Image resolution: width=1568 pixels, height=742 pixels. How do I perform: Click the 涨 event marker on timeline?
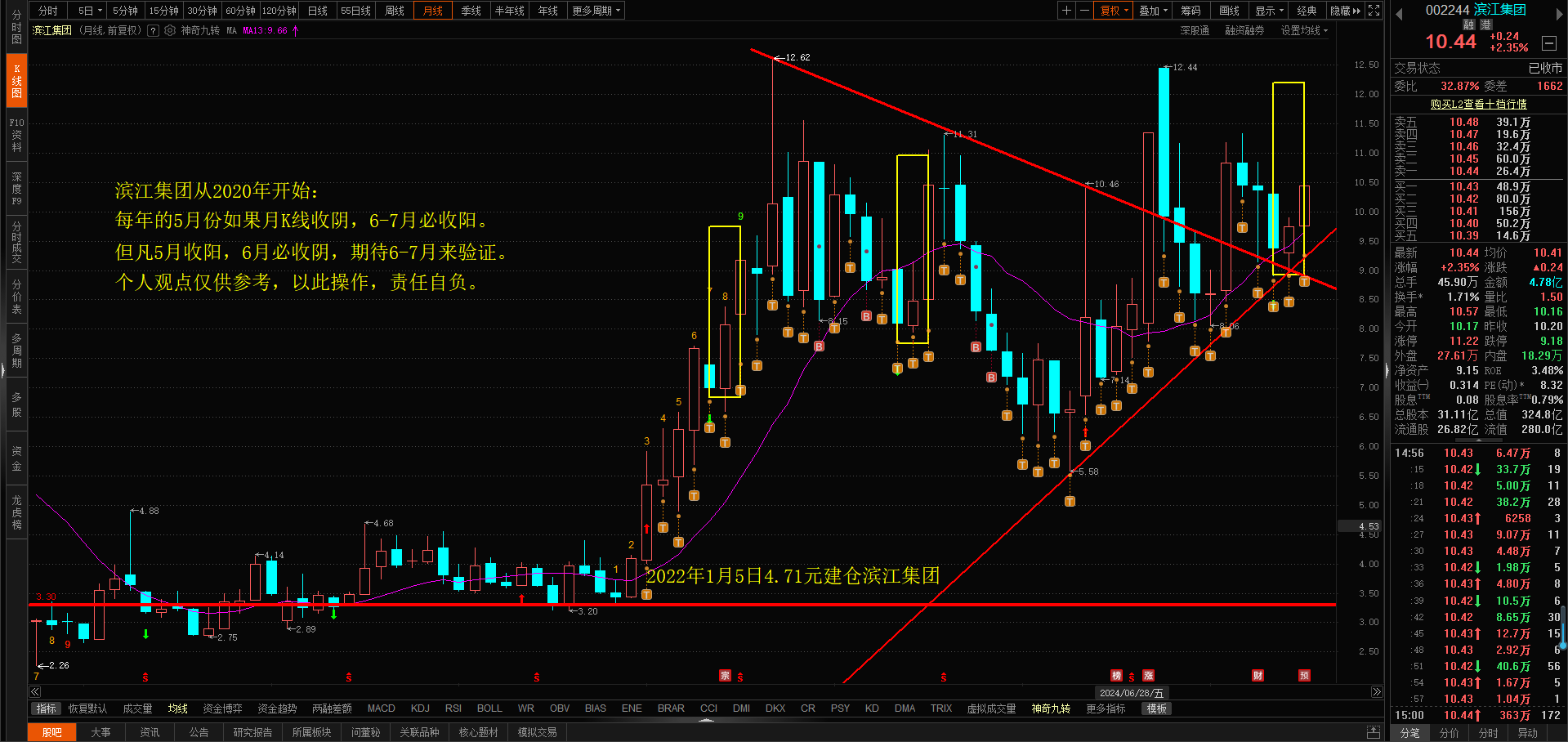tap(1148, 675)
